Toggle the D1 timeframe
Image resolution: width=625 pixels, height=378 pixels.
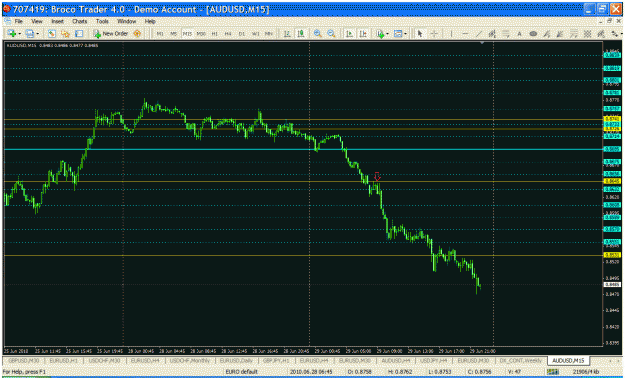pos(242,34)
